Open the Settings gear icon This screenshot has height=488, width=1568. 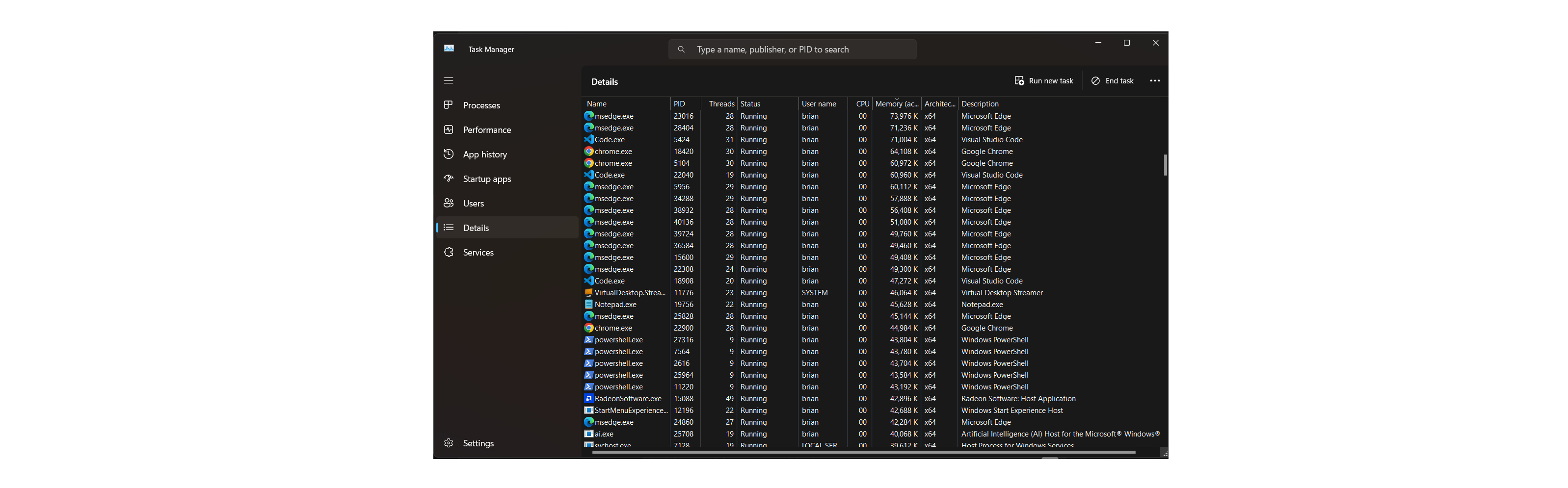click(x=449, y=443)
